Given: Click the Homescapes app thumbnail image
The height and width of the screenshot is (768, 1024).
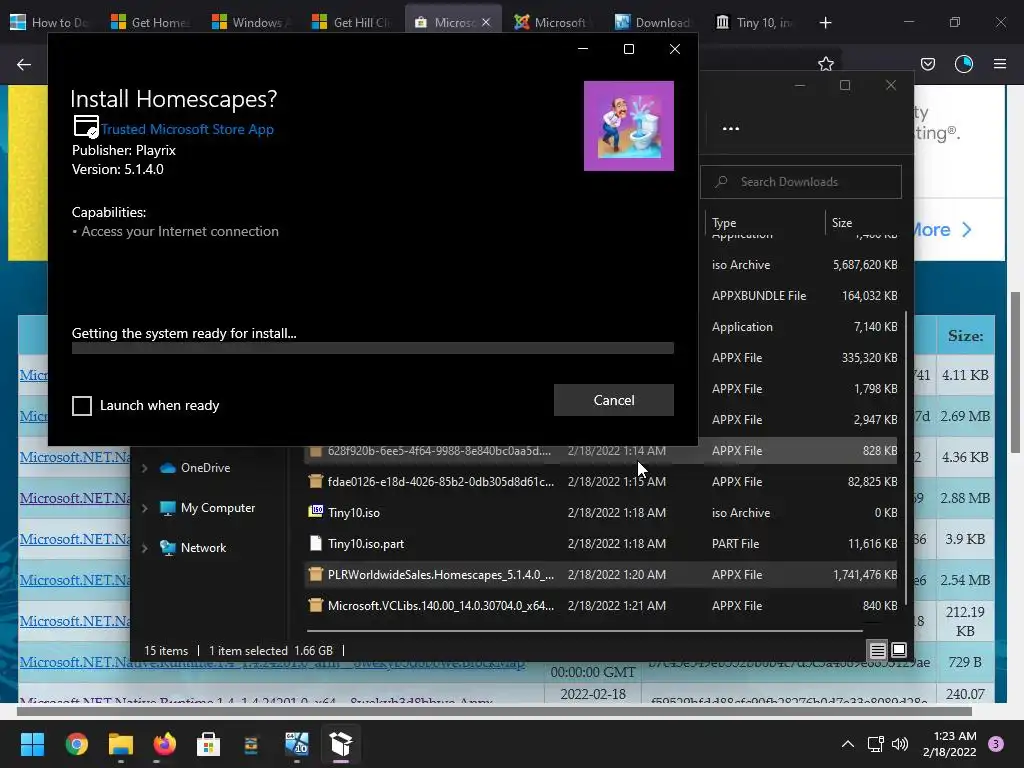Looking at the screenshot, I should [628, 125].
